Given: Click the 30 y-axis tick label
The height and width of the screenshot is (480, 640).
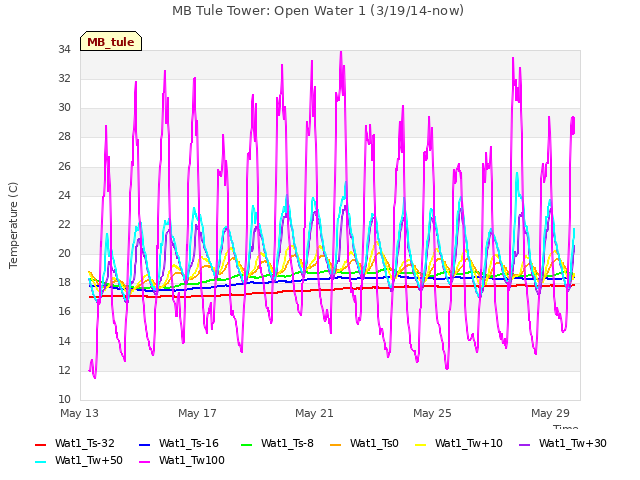Looking at the screenshot, I should click(x=64, y=108).
